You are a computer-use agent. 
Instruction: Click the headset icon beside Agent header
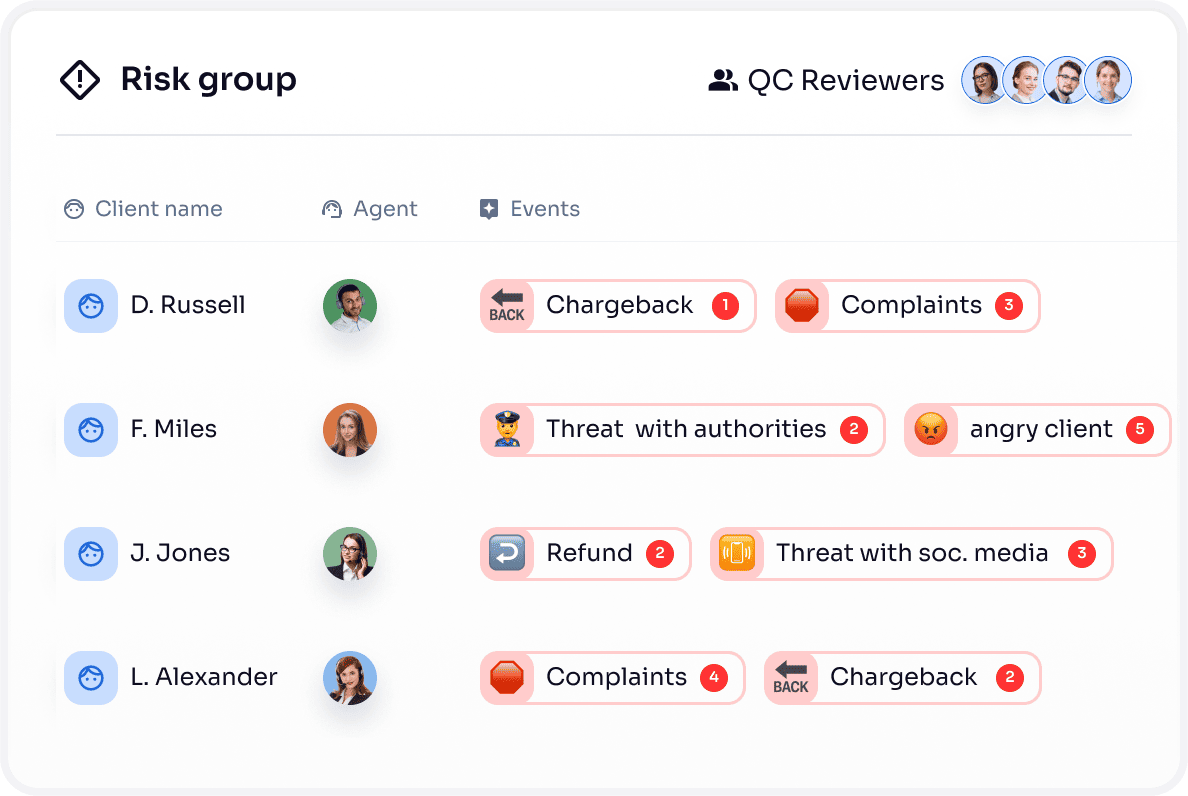332,209
